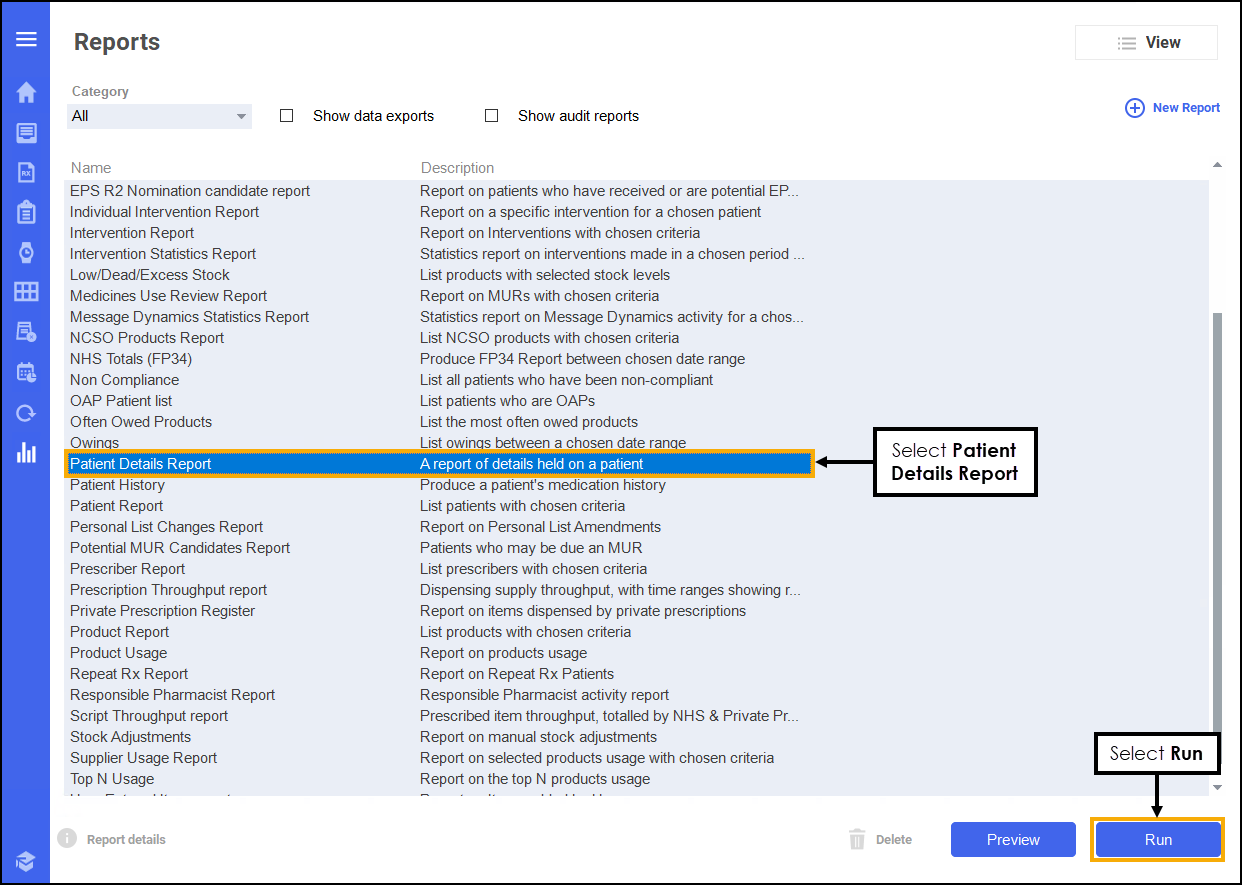Go to the Home icon
The width and height of the screenshot is (1242, 885).
[26, 93]
